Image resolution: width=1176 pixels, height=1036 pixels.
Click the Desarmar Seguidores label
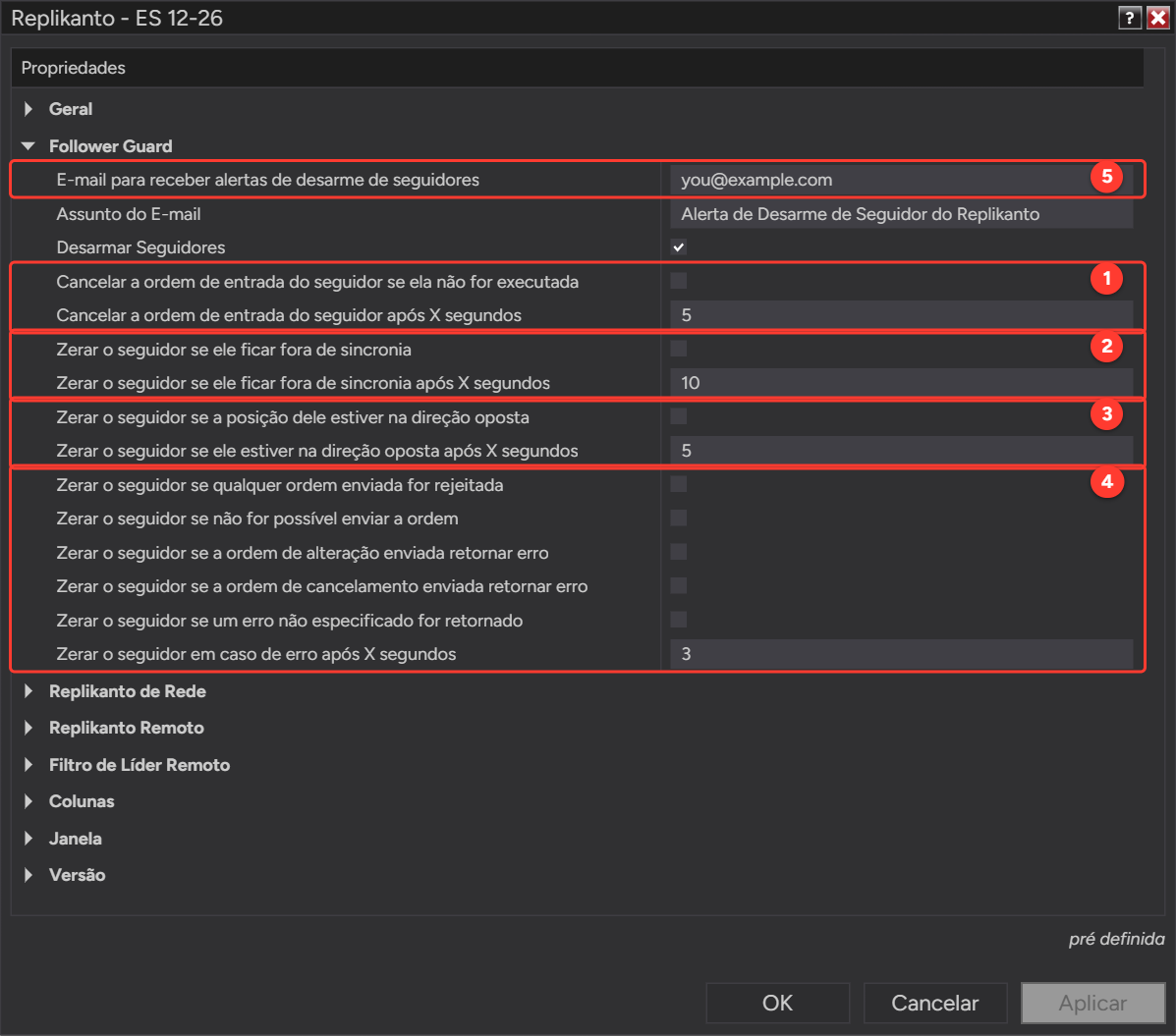click(x=141, y=247)
